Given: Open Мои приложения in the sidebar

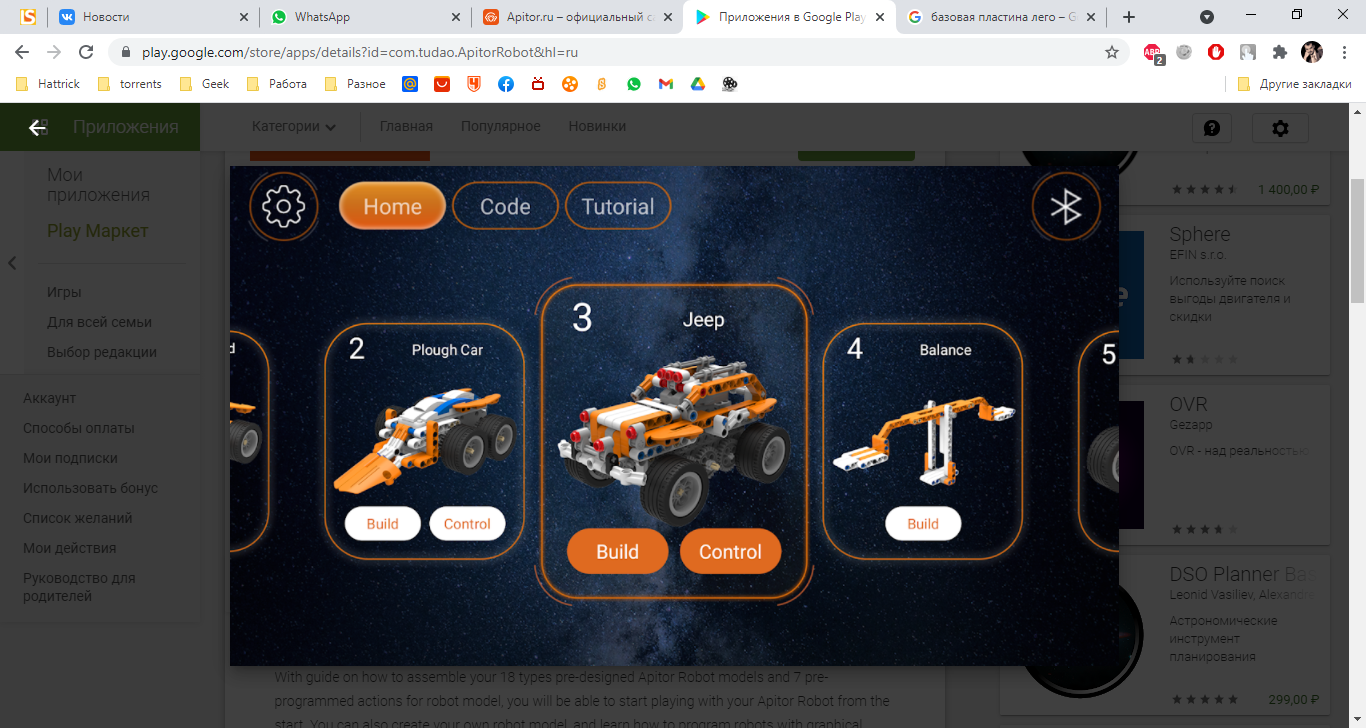Looking at the screenshot, I should [98, 185].
